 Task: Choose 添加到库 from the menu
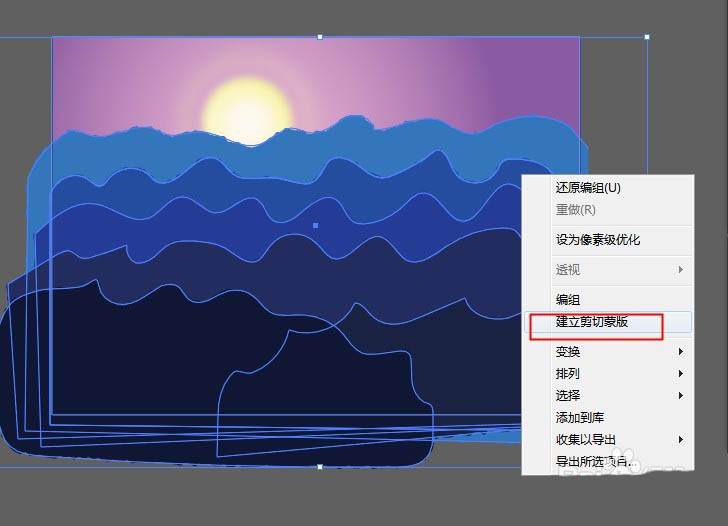coord(608,417)
